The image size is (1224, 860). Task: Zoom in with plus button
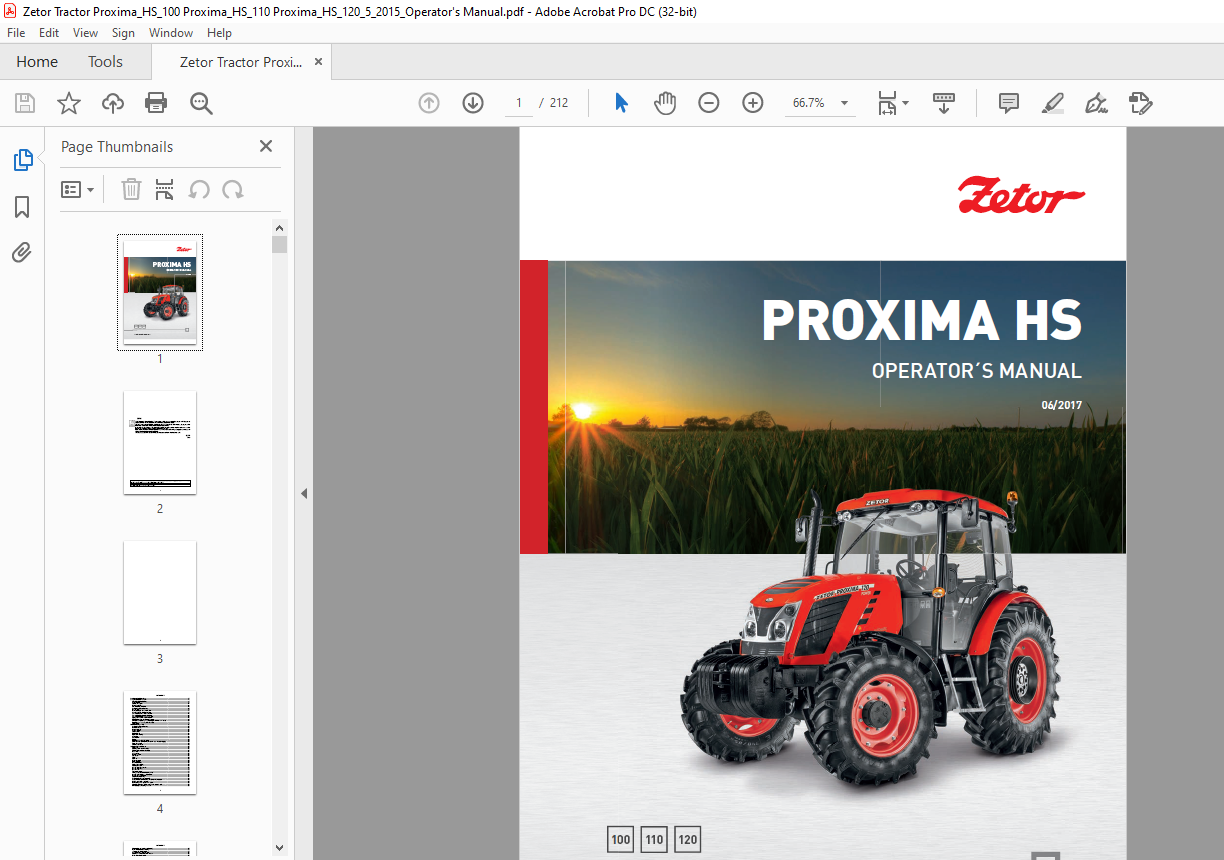click(753, 103)
